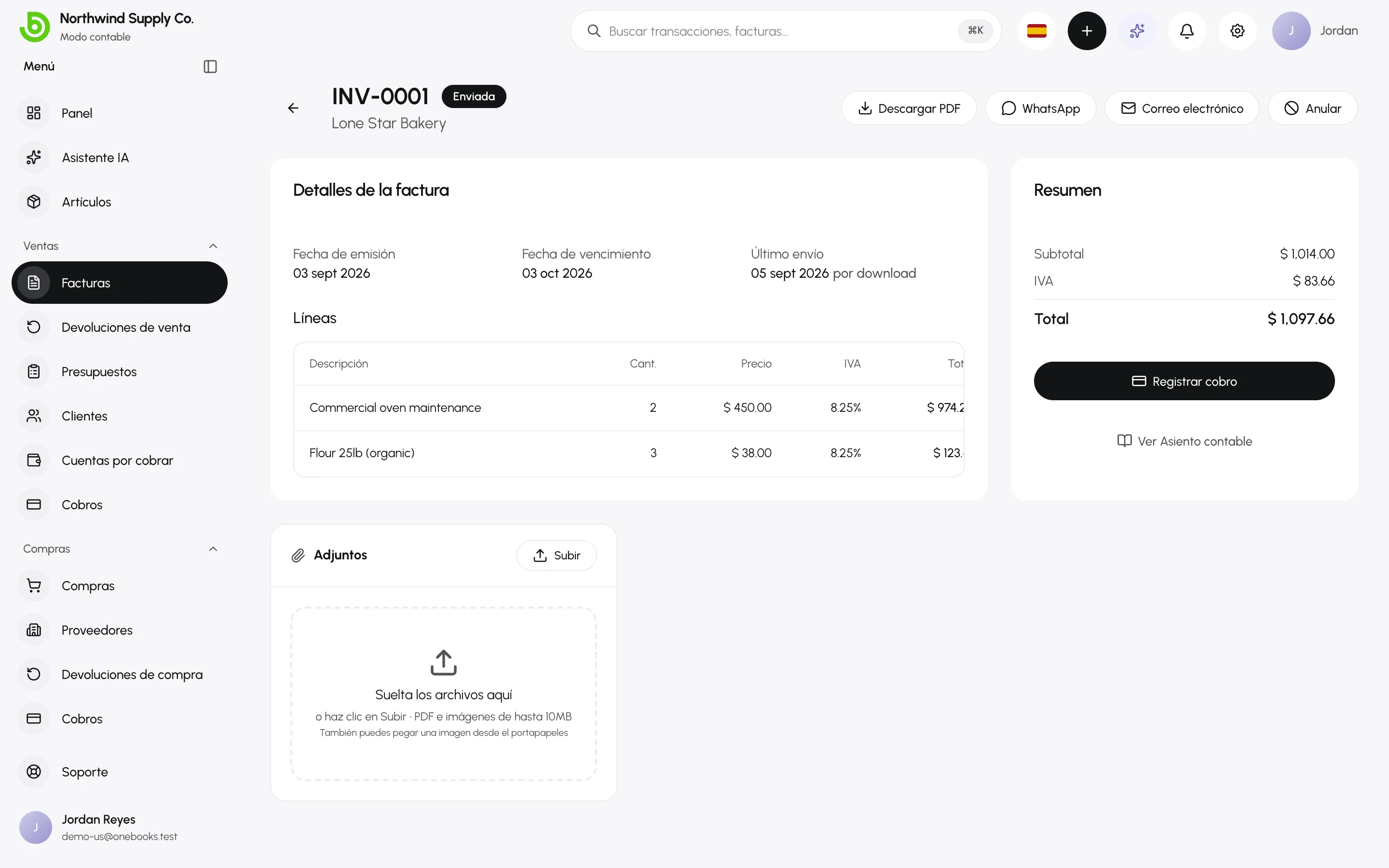Image resolution: width=1389 pixels, height=868 pixels.
Task: Send invoice by Correo electrónico
Action: click(1182, 108)
